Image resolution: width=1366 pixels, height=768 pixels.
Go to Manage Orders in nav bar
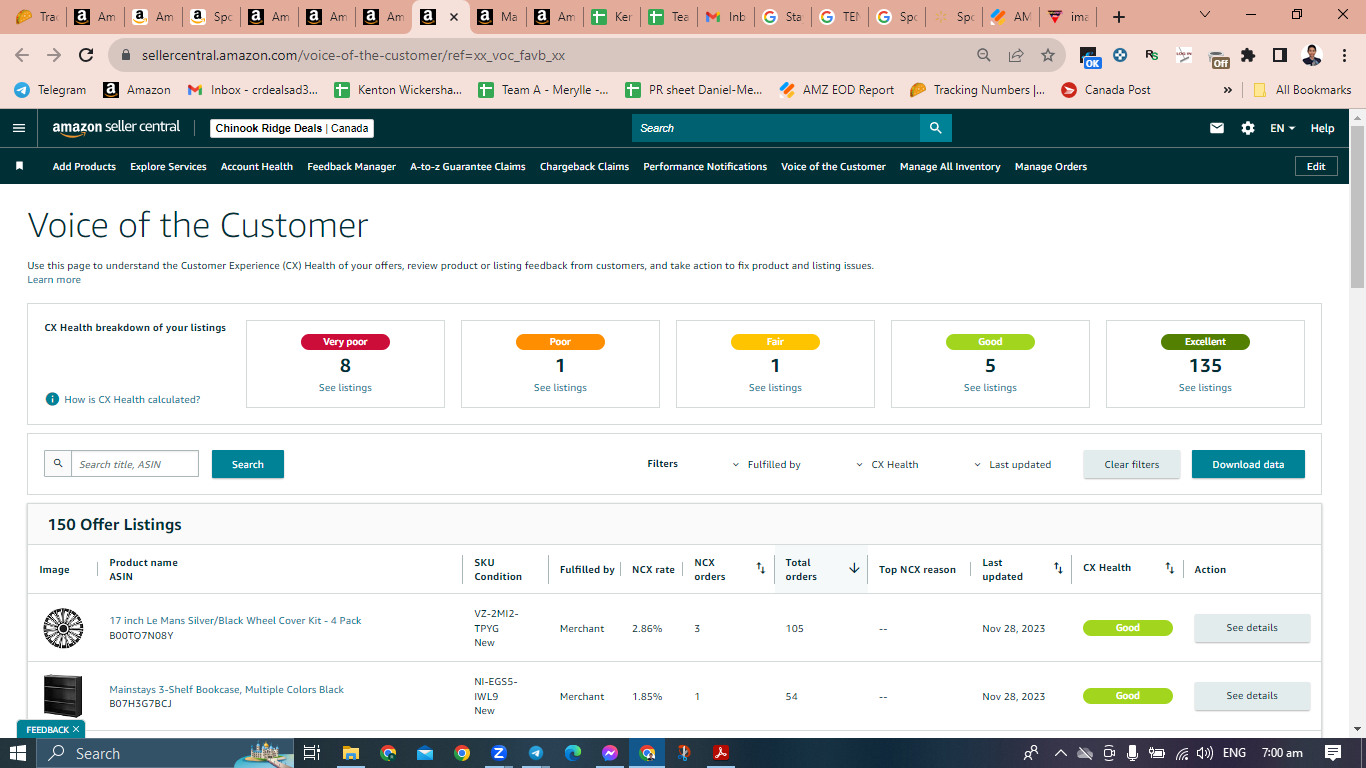click(x=1050, y=166)
